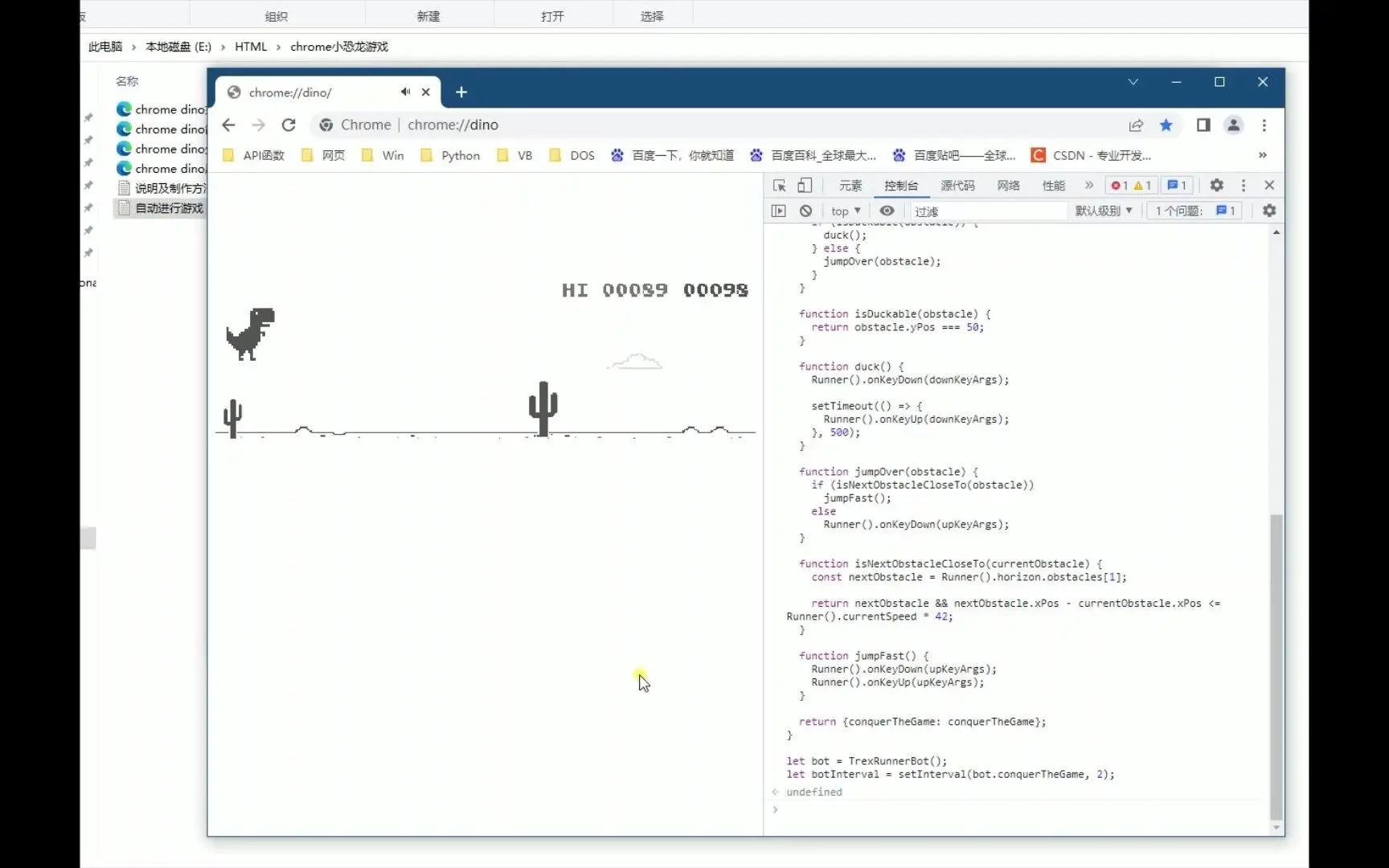Open the API函数 bookmark folder

(253, 155)
